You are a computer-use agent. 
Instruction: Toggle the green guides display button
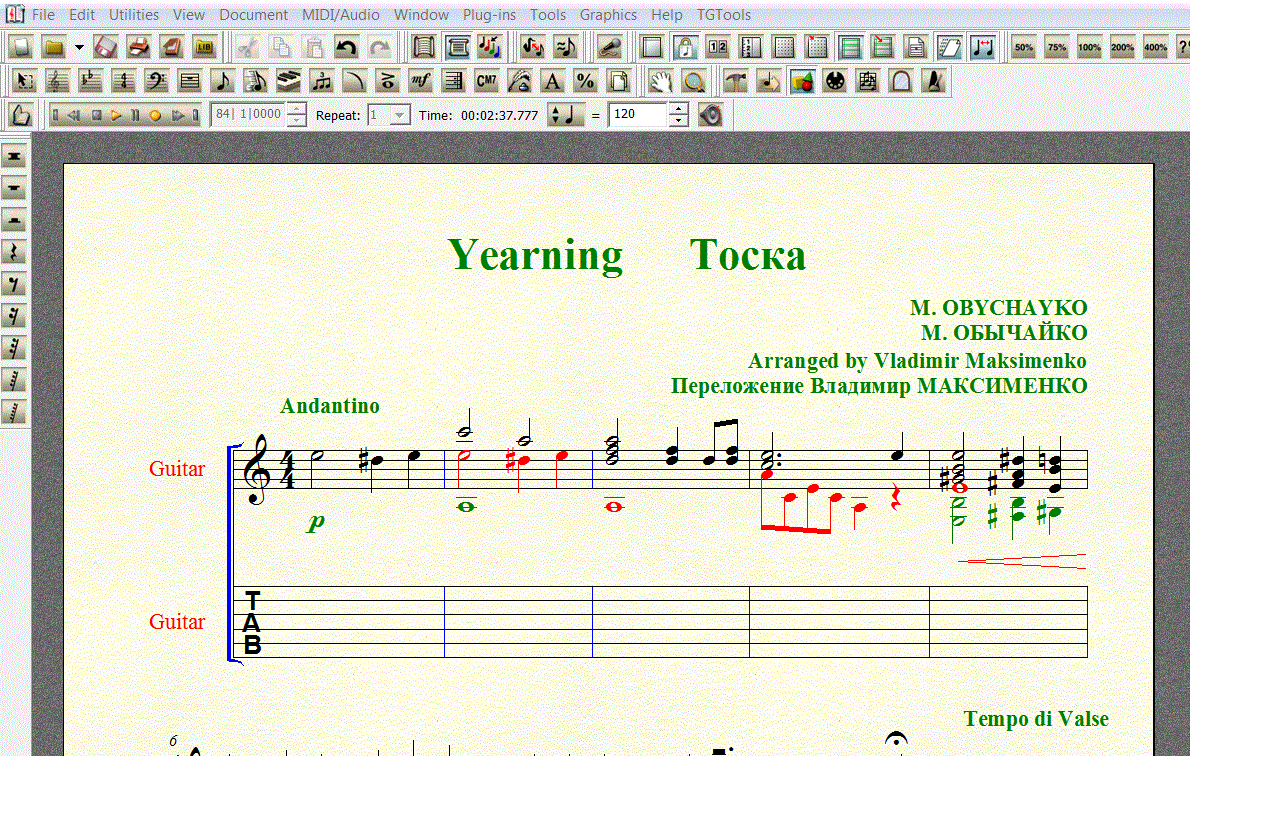pyautogui.click(x=849, y=47)
